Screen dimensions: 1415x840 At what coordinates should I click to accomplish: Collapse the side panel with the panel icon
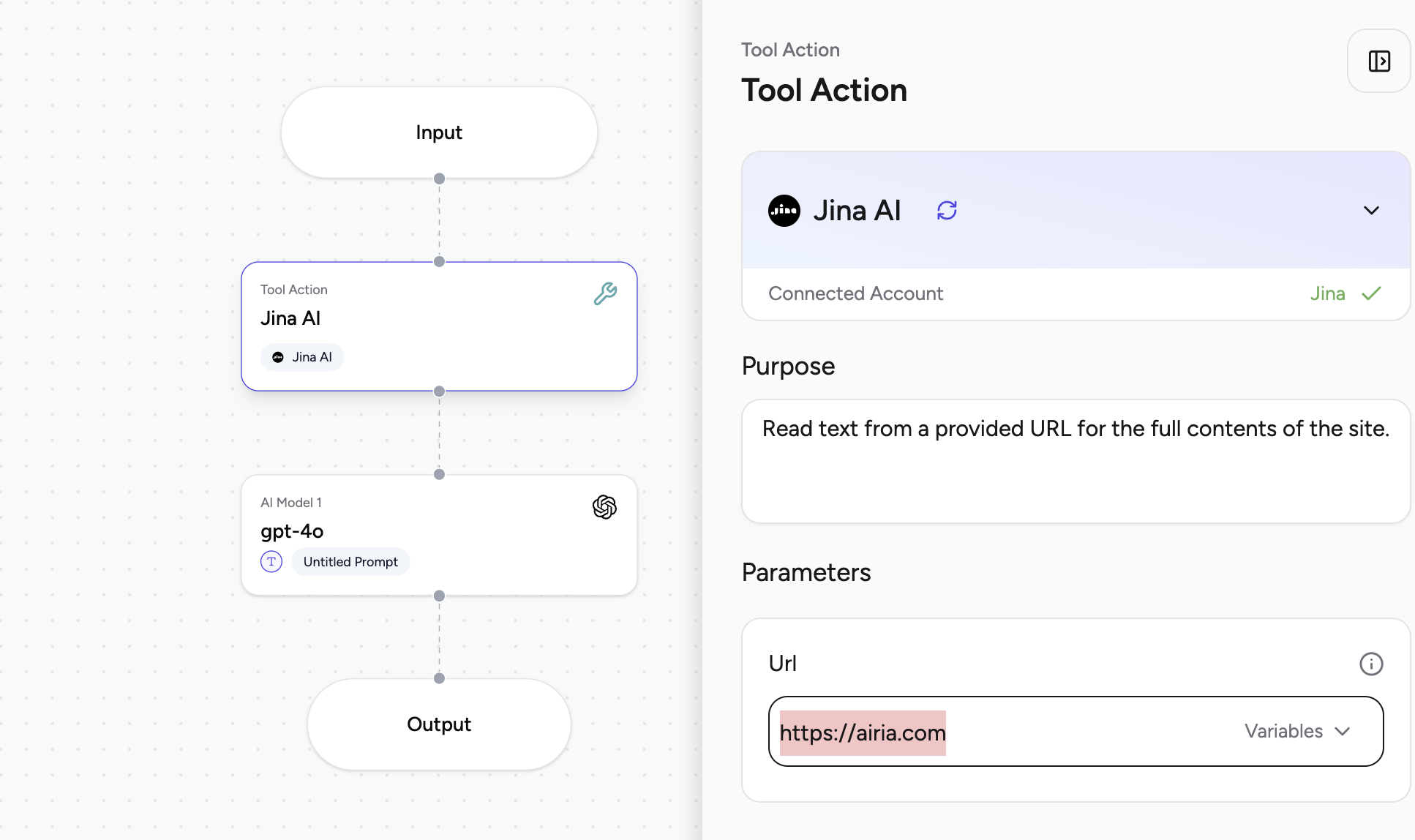pos(1379,61)
